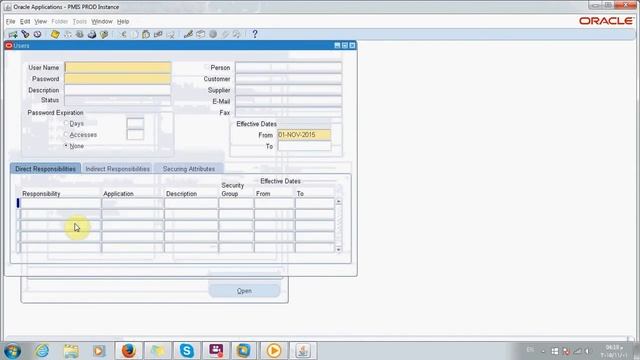Image resolution: width=640 pixels, height=360 pixels.
Task: Click the Find flashlight toolbar icon
Action: [x=25, y=34]
